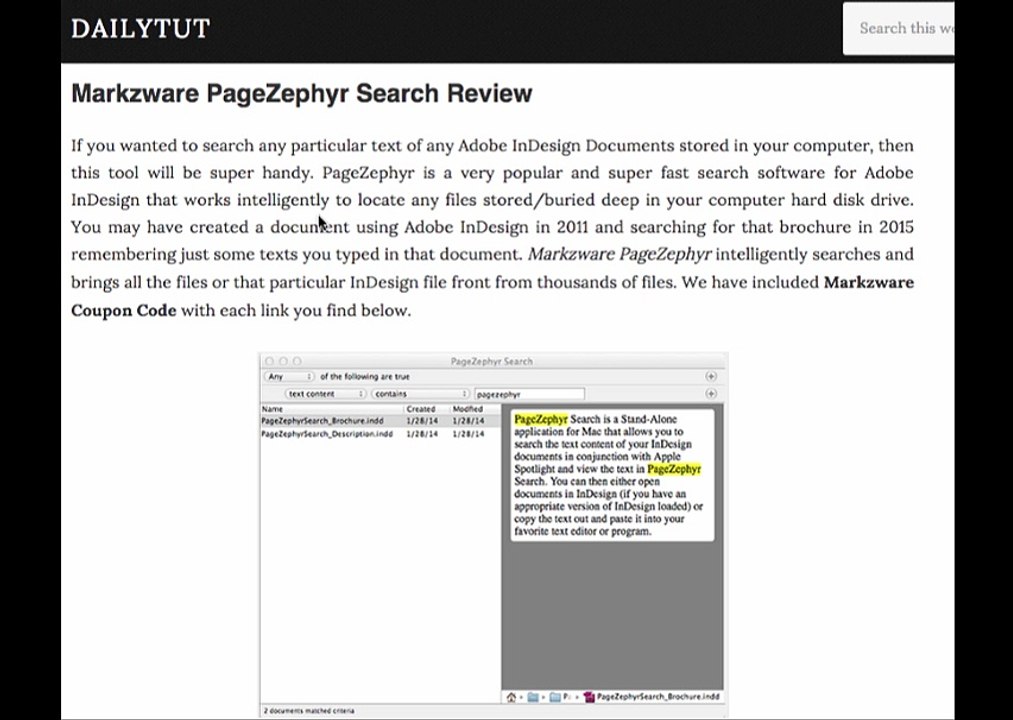Select the PageZephyrSearch_Brochure.indd result row

(x=380, y=421)
